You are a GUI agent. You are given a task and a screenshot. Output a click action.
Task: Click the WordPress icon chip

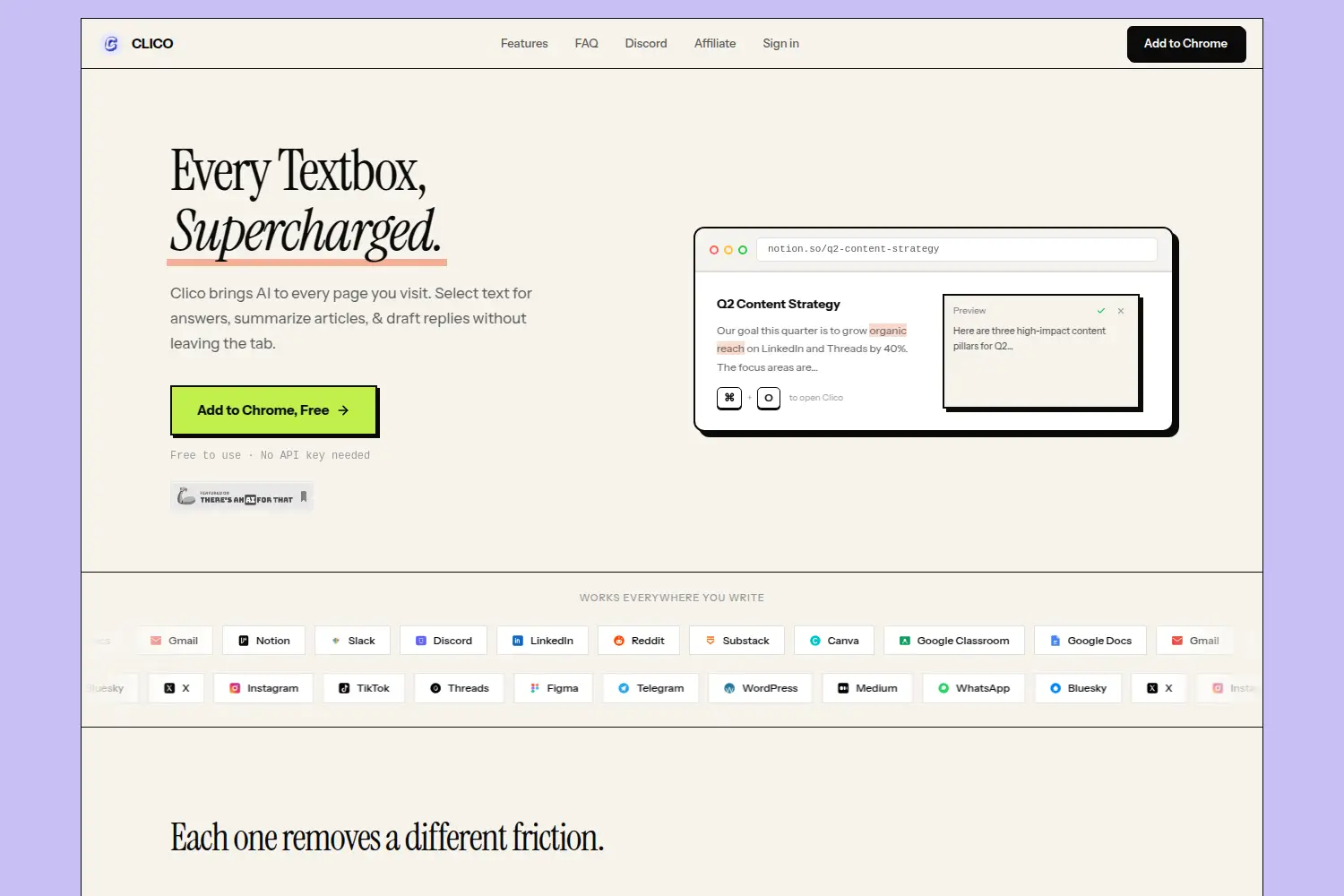(x=760, y=688)
